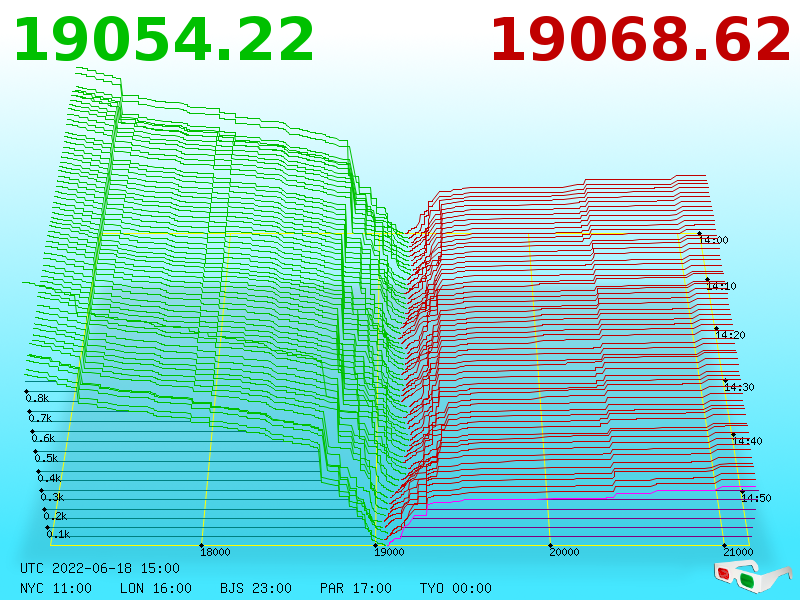Select the 14:20 time marker
The width and height of the screenshot is (800, 600).
point(731,335)
